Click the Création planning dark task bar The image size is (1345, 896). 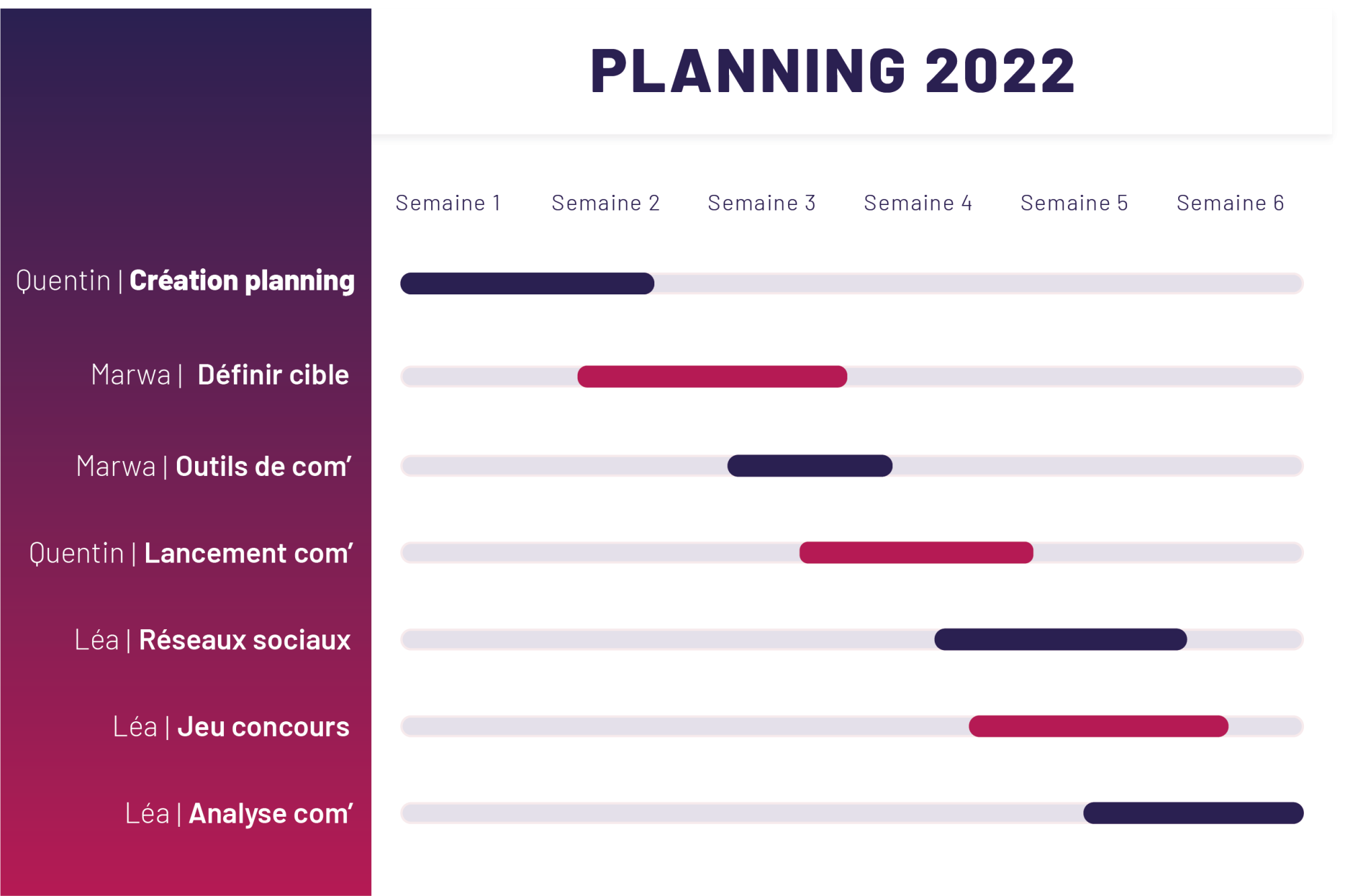click(x=527, y=284)
